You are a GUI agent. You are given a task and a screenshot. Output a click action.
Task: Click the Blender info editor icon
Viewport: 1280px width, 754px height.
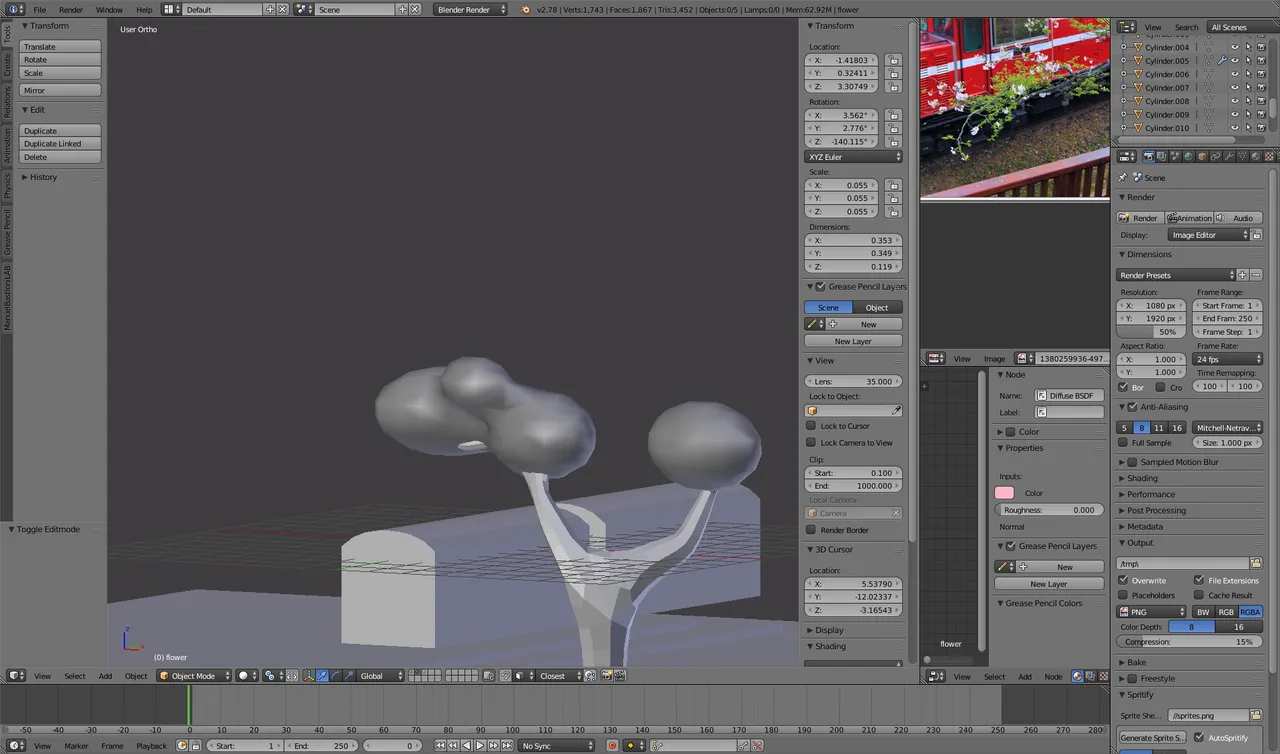click(x=13, y=9)
